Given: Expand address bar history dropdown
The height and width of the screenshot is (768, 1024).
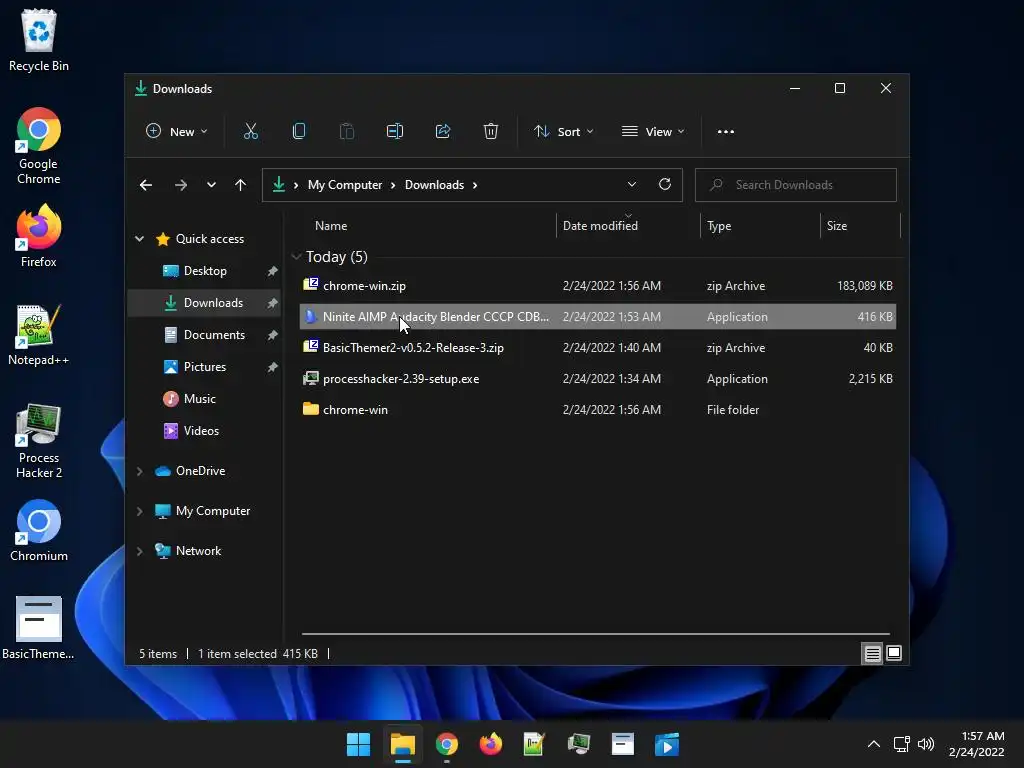Looking at the screenshot, I should coord(632,184).
